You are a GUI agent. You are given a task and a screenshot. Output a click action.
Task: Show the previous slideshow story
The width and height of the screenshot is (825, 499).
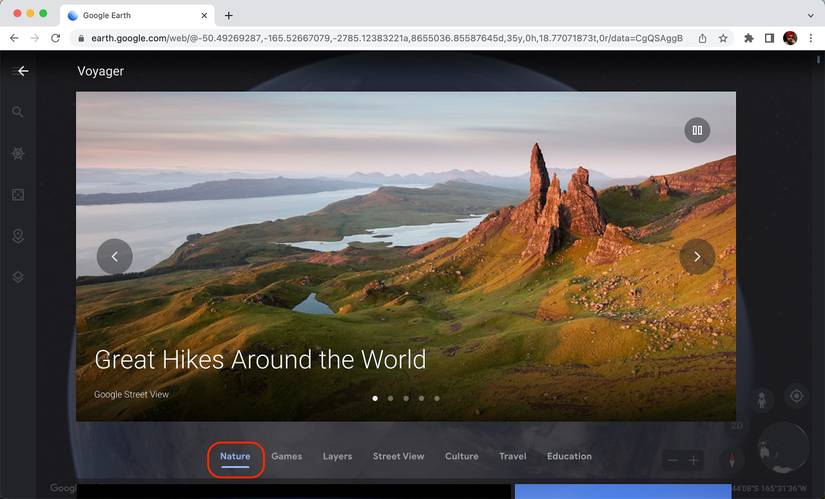tap(115, 256)
